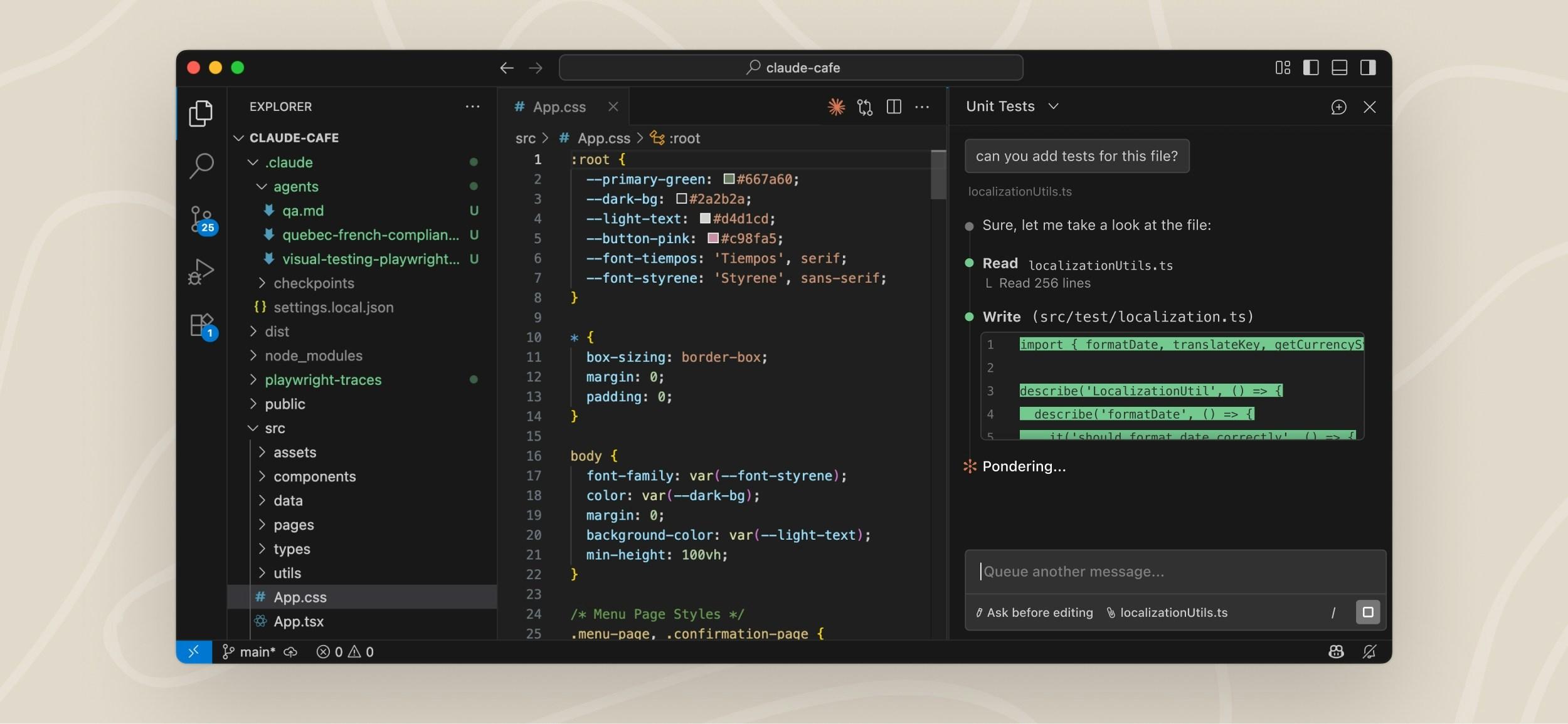Screen dimensions: 1568x724
Task: Click the main* branch in the status bar
Action: [254, 652]
